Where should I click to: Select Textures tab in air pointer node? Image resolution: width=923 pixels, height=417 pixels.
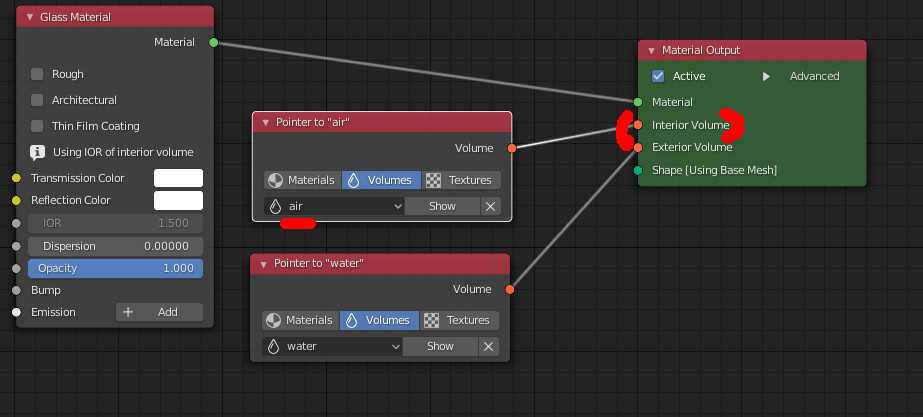(461, 180)
